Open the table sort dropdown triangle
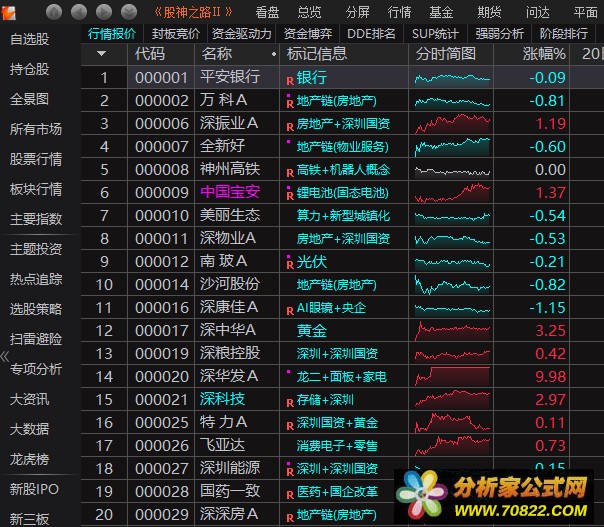Screen dimensions: 604x527 click(102, 54)
